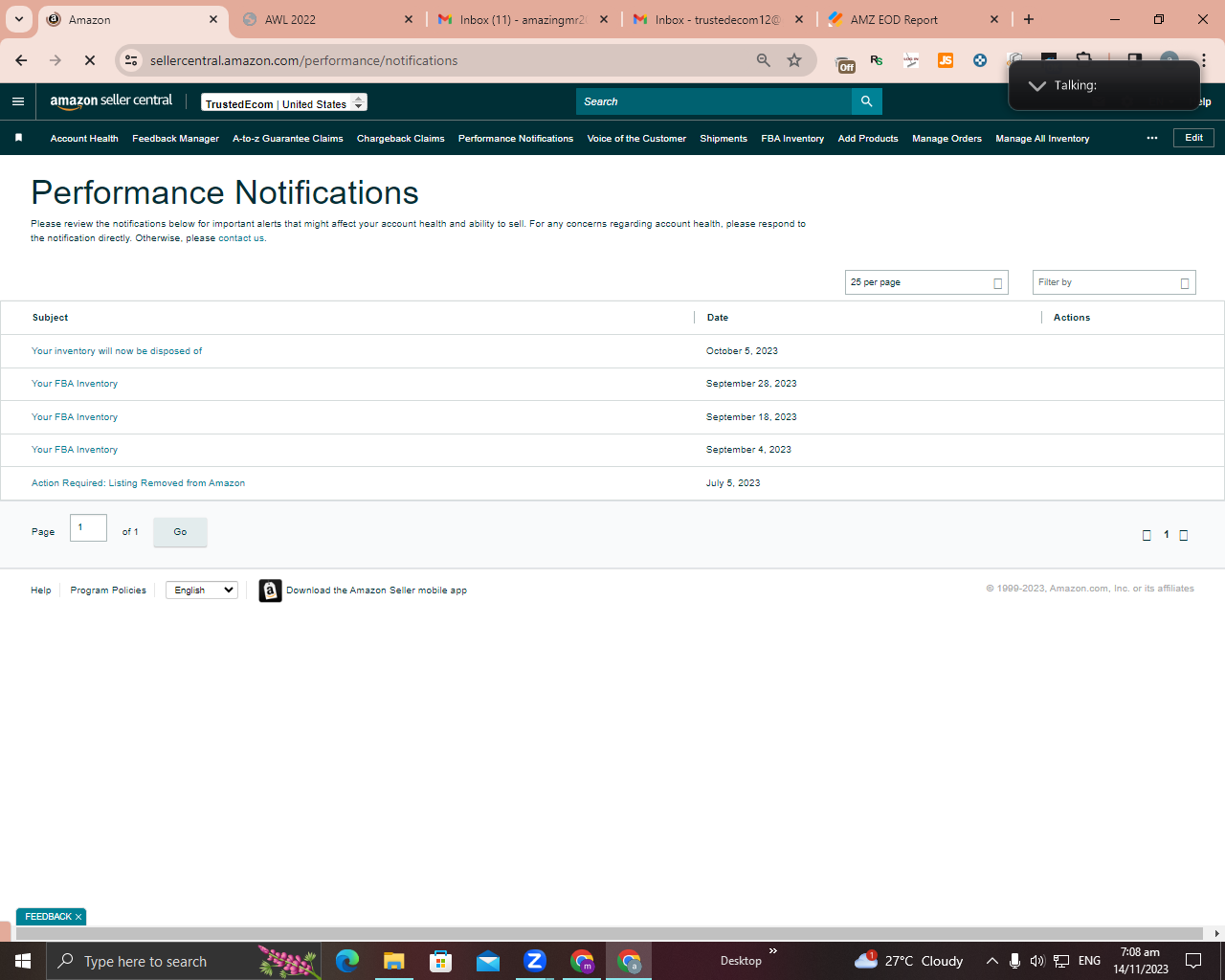The image size is (1225, 980).
Task: Click the magnifier search button in Seller Central
Action: click(866, 101)
